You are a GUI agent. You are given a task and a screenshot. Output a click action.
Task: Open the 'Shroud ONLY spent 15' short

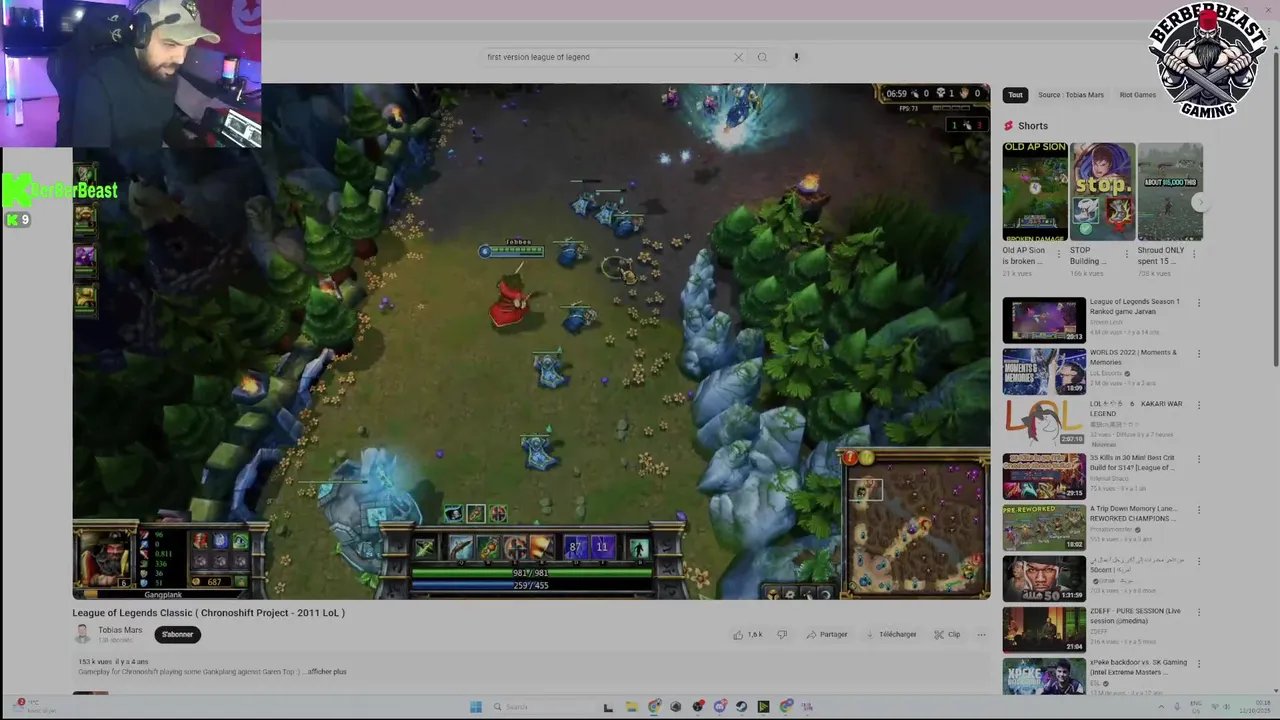[x=1170, y=191]
